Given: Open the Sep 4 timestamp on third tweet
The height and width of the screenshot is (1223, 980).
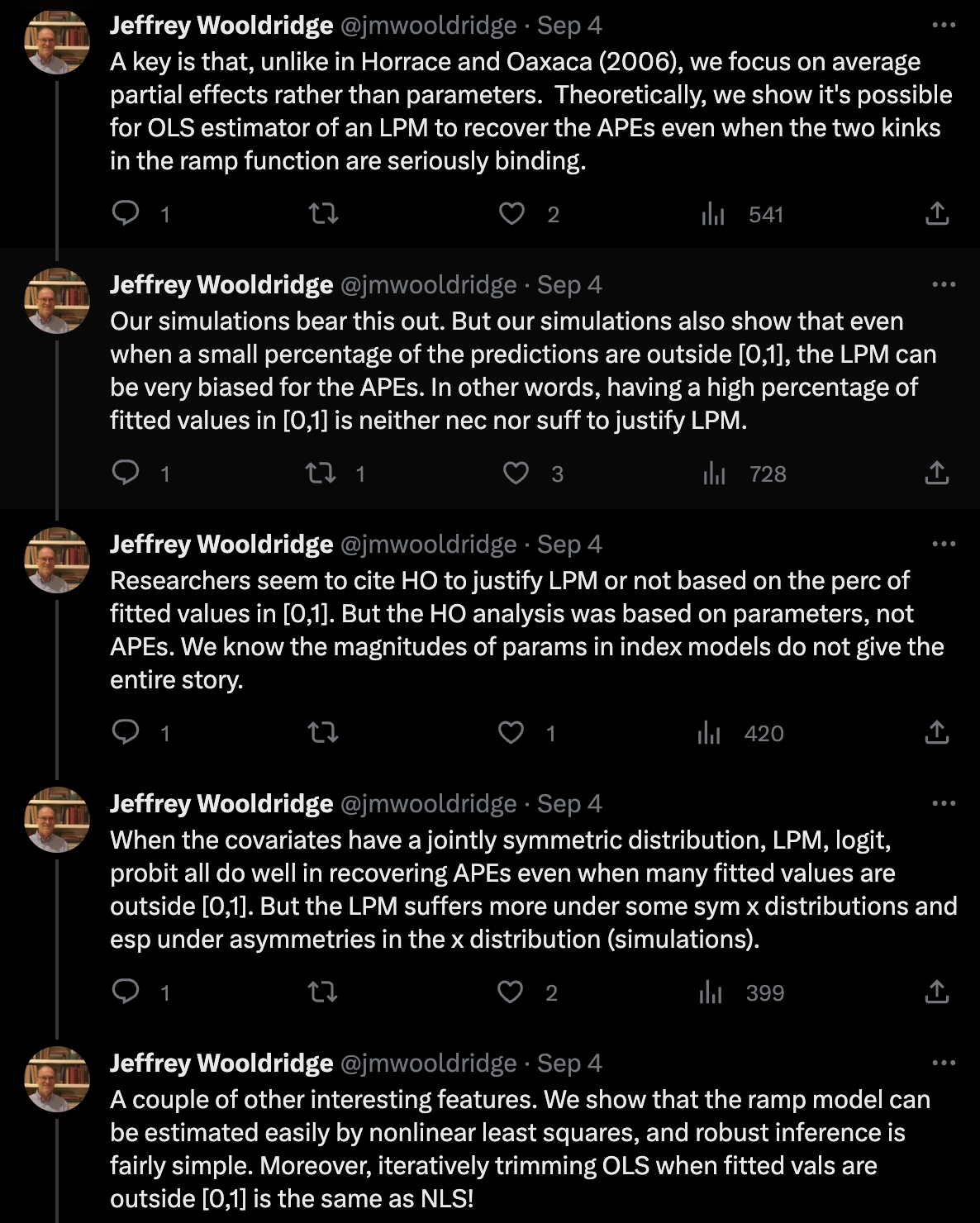Looking at the screenshot, I should (x=569, y=544).
